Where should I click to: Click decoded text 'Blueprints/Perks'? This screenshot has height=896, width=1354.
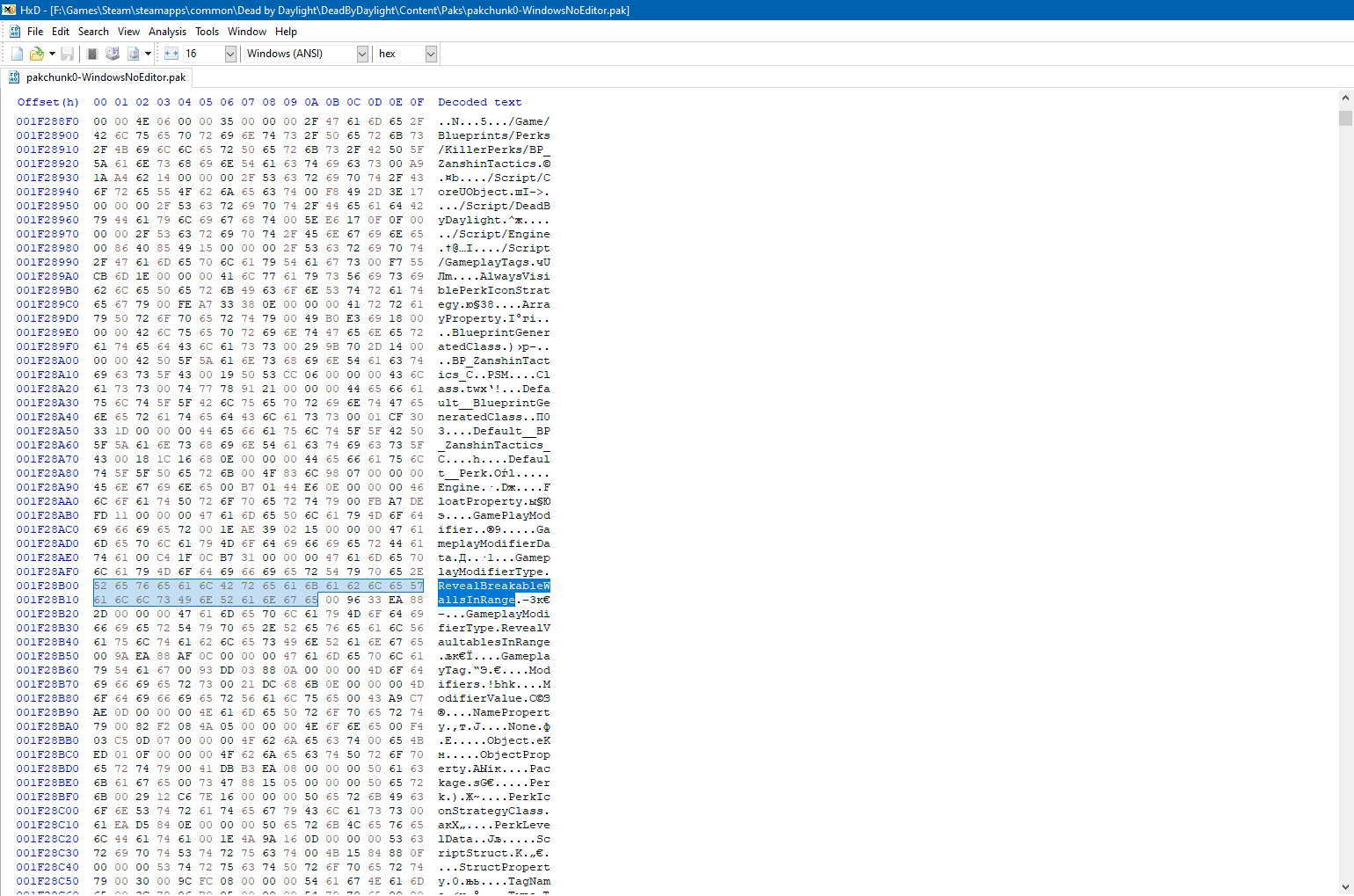coord(494,135)
